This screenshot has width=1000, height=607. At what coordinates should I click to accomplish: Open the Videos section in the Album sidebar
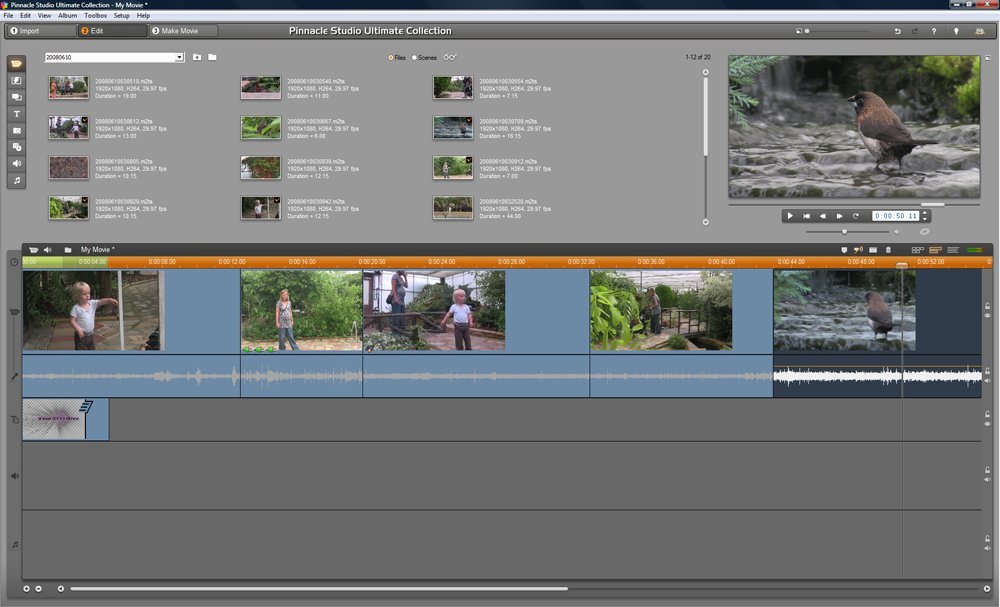click(x=17, y=64)
